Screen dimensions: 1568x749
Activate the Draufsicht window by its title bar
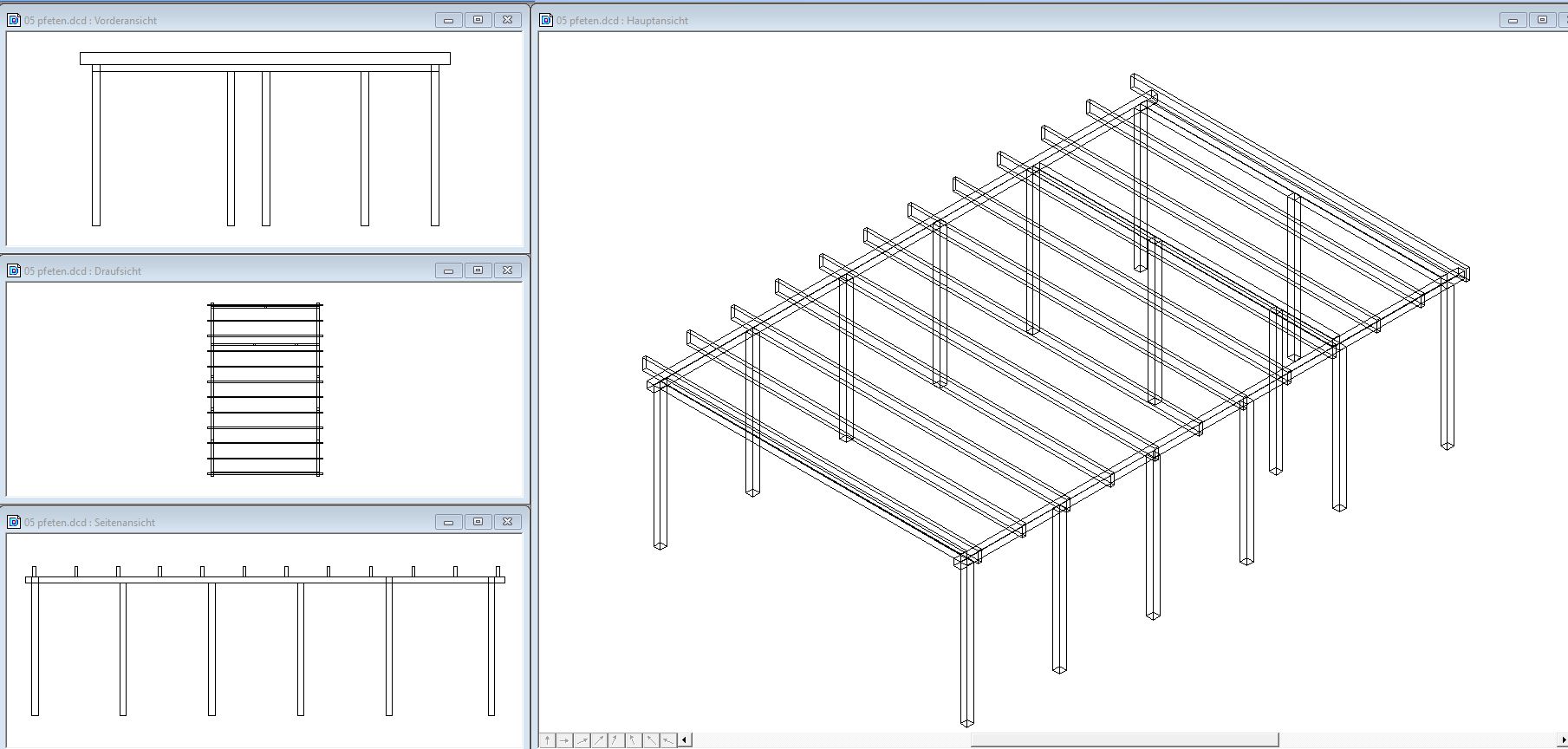tap(260, 270)
